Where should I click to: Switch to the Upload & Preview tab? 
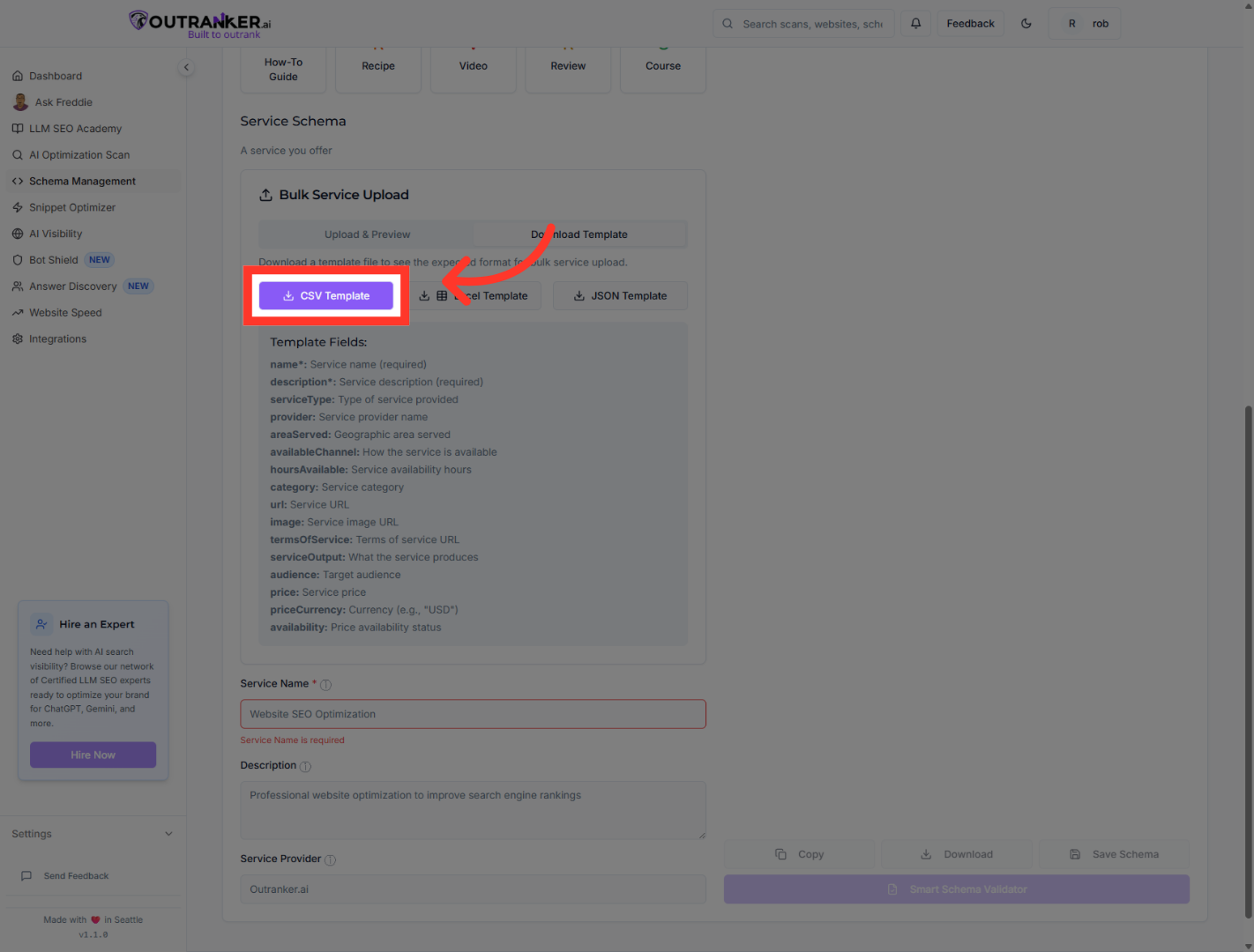tap(367, 234)
